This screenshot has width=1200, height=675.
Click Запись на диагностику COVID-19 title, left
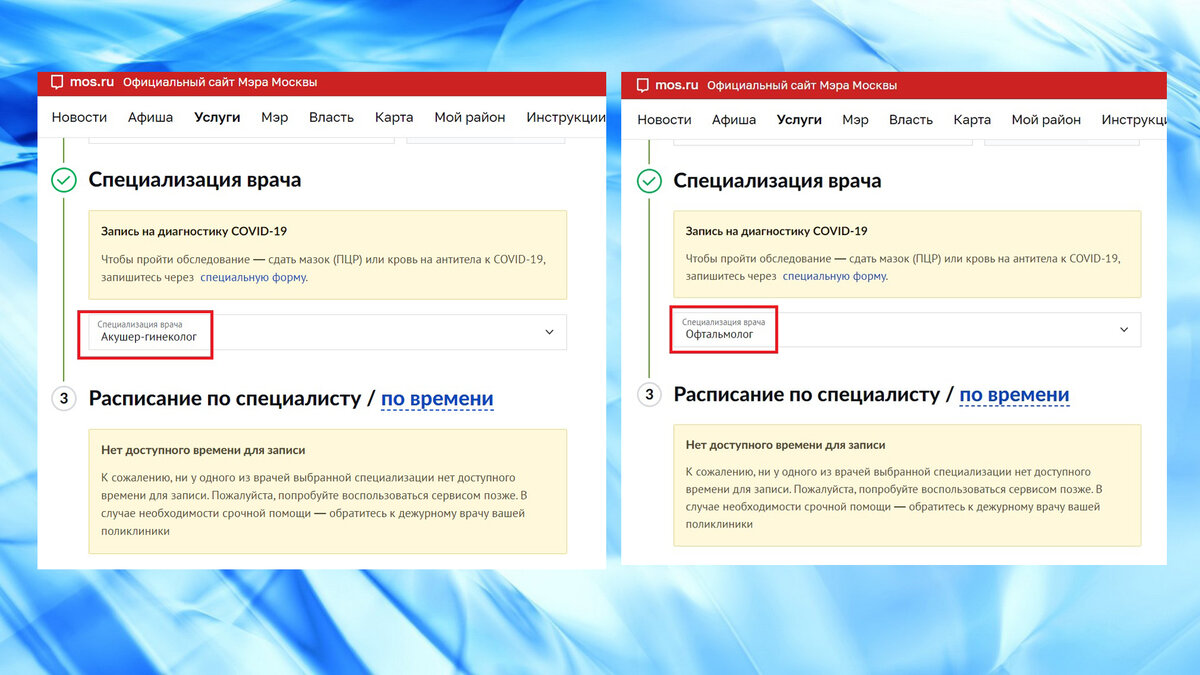[194, 231]
